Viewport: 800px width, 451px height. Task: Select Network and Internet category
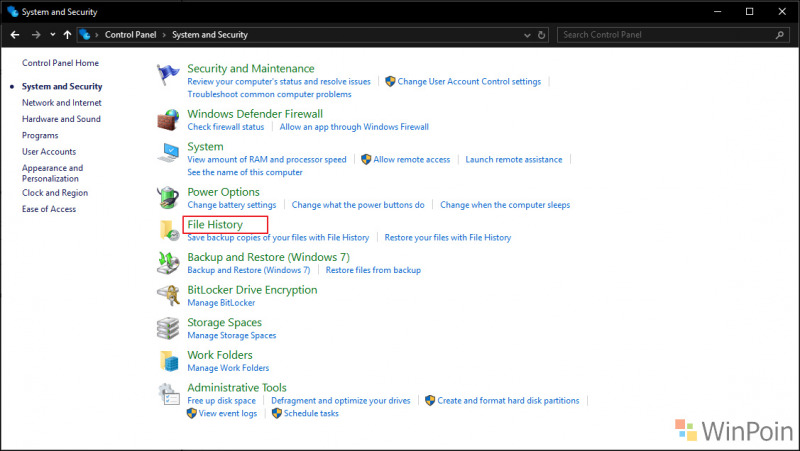(62, 103)
